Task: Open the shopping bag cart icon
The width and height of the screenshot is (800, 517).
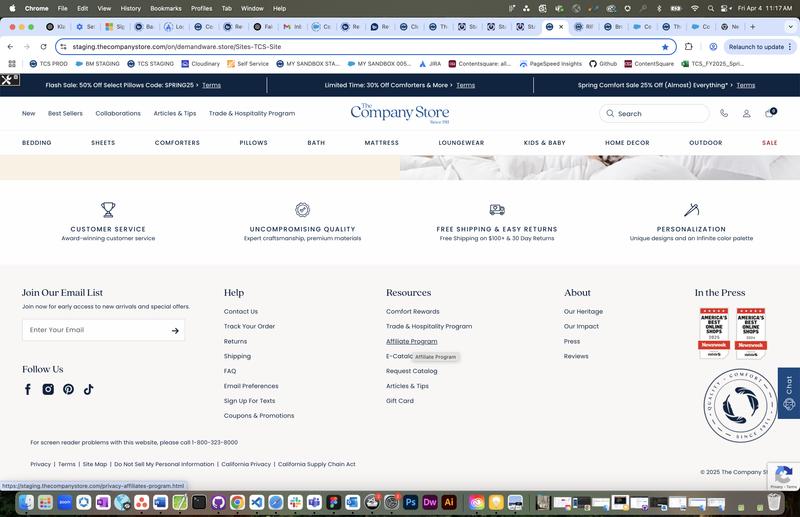Action: tap(770, 113)
